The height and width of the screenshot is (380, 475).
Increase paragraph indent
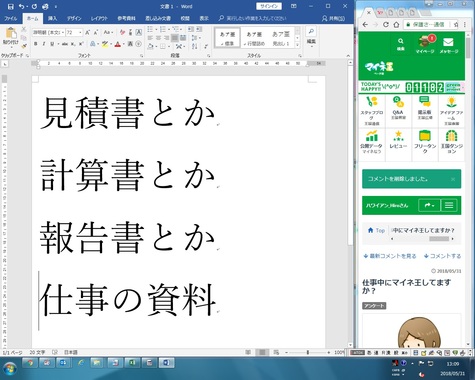(199, 30)
